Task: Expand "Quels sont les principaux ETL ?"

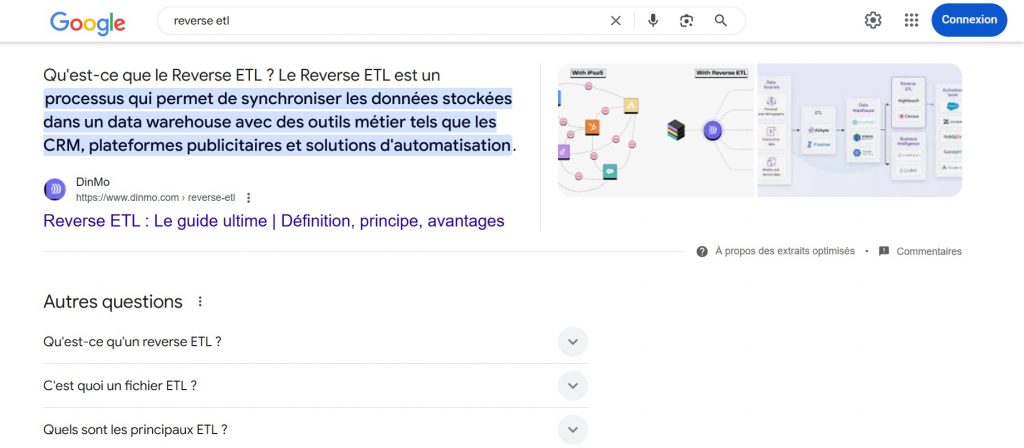Action: pyautogui.click(x=572, y=430)
